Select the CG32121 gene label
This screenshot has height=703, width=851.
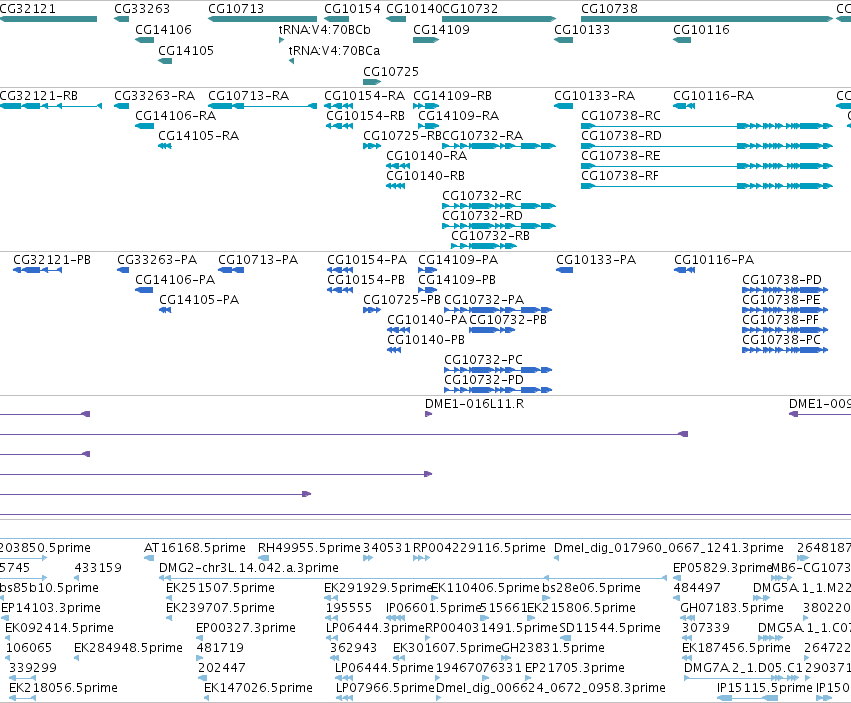point(27,9)
